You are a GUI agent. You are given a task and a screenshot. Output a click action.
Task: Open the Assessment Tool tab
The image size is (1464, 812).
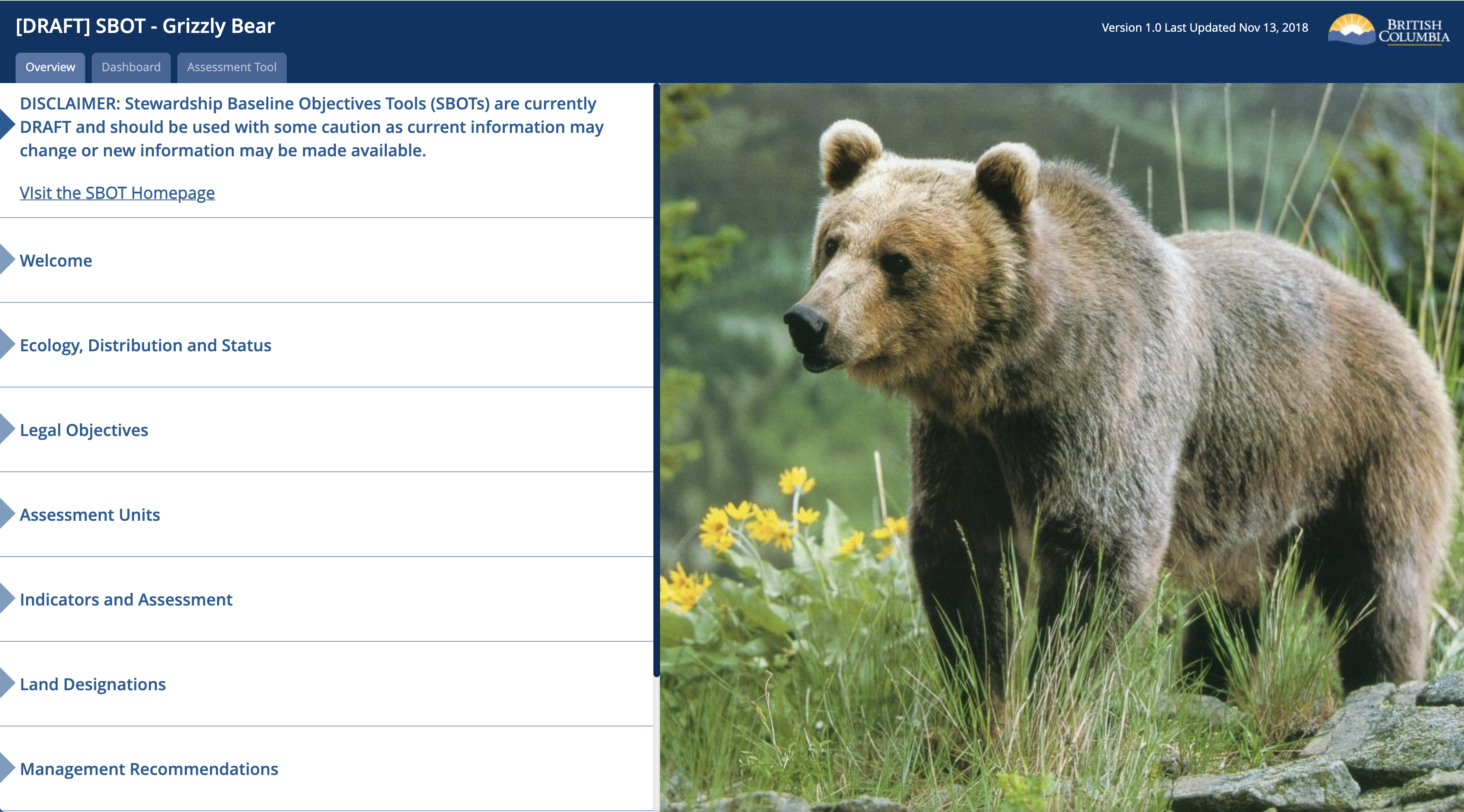coord(231,67)
